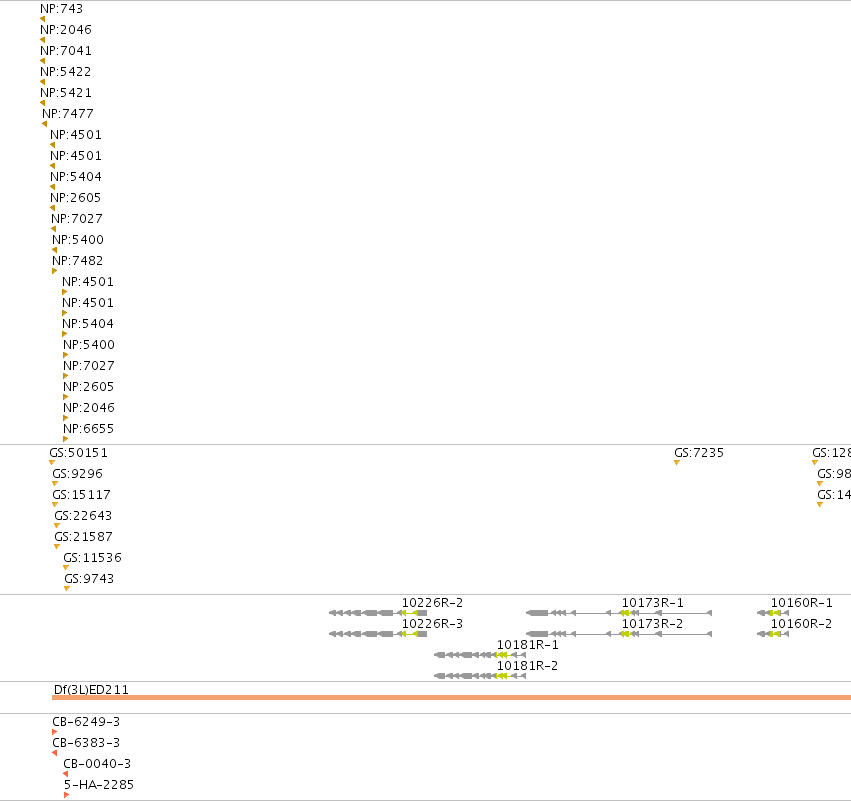Screen dimensions: 851x801
Task: Click the right-pointing marker below NP:7482
Action: (x=54, y=271)
